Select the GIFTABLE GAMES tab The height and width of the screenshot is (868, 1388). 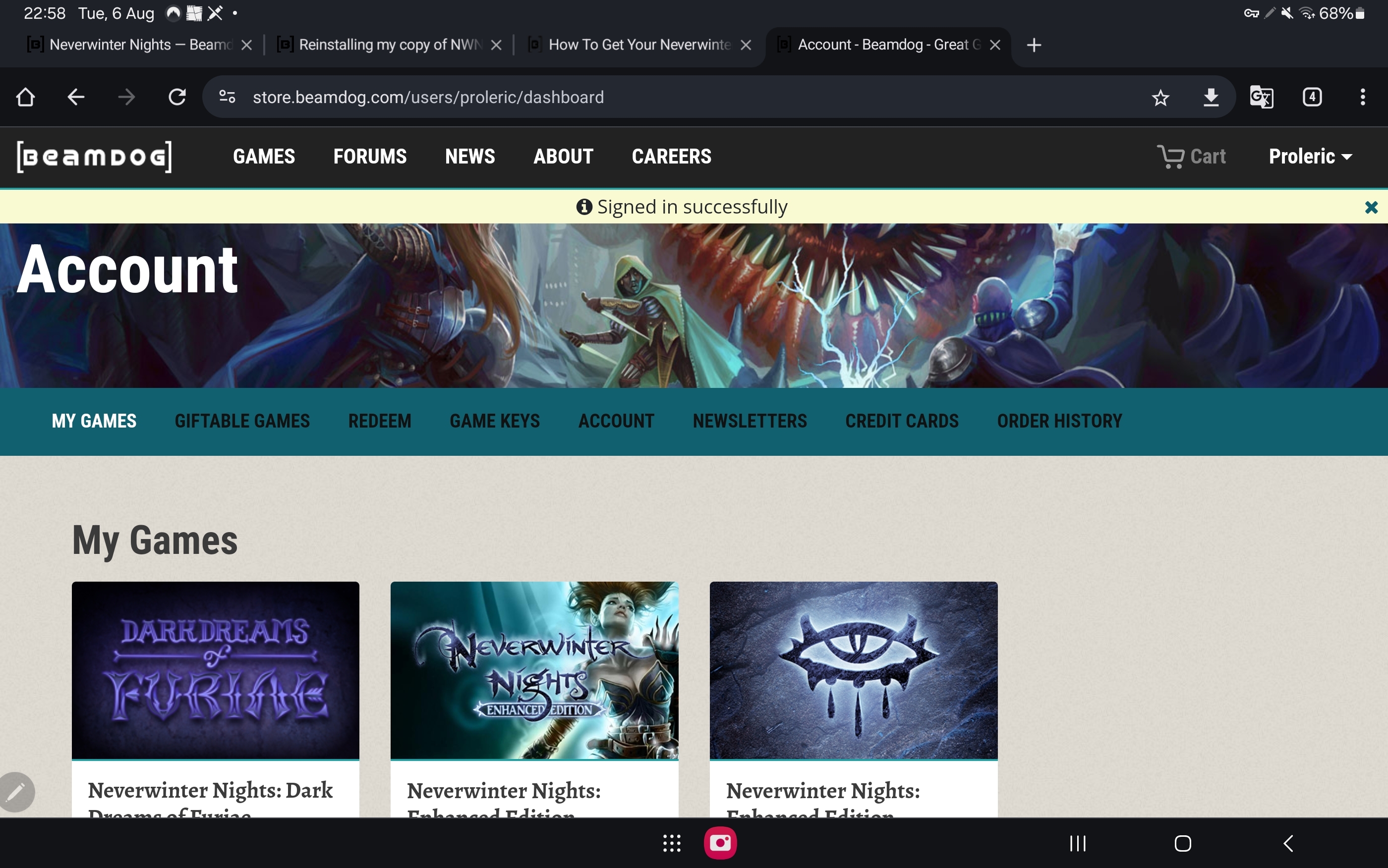coord(242,421)
